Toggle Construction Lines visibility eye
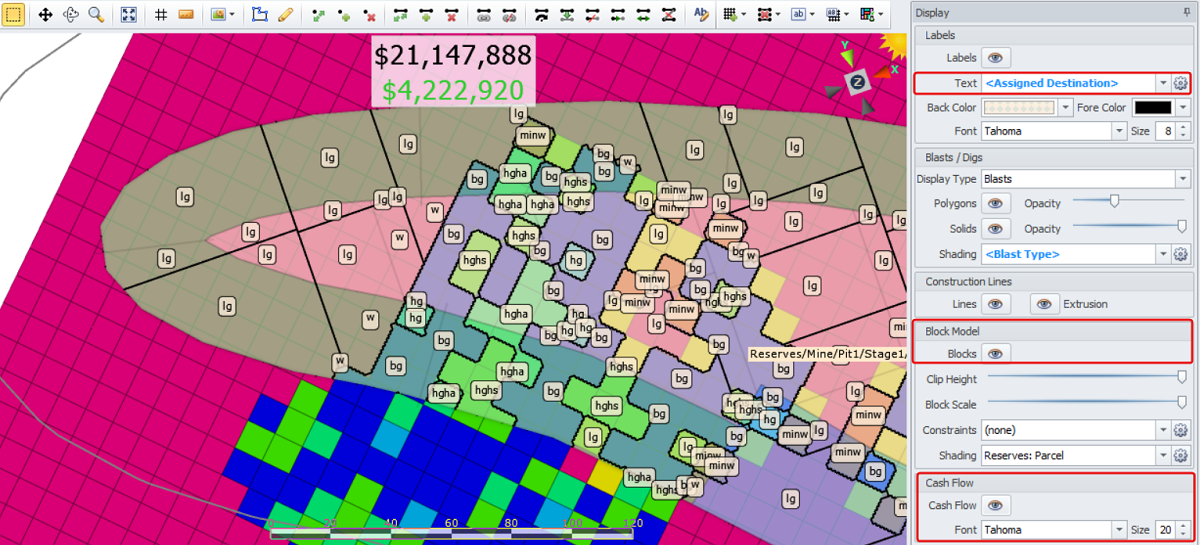The image size is (1200, 545). [x=996, y=304]
